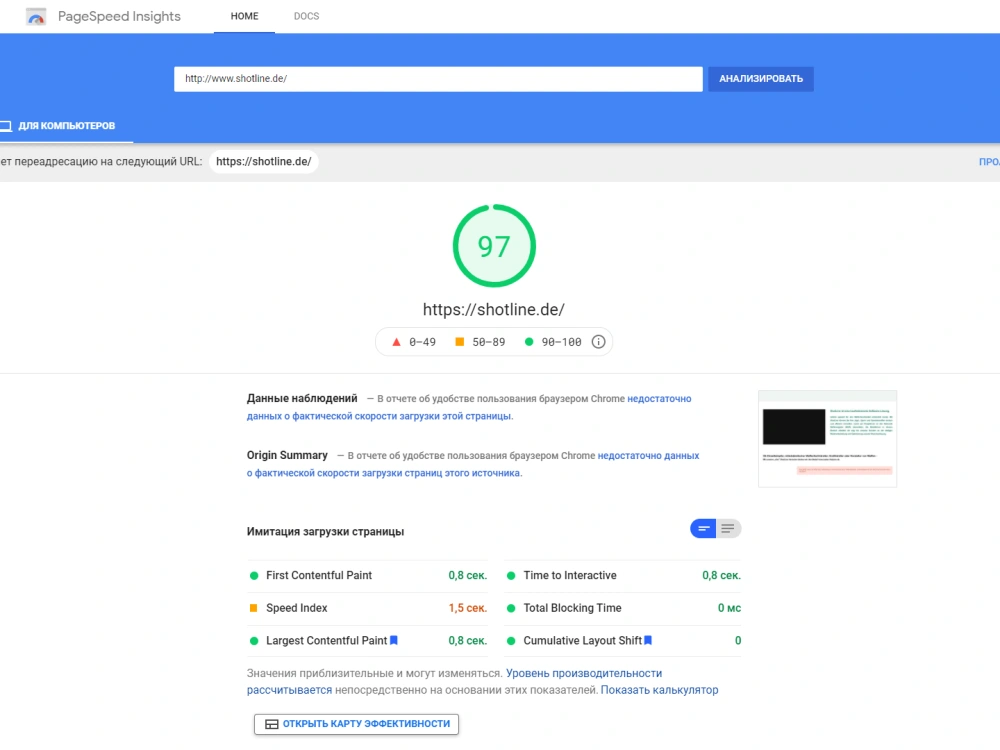Viewport: 1000px width, 750px height.
Task: Select the ДЛЯ КОМПЬЮТЕРОВ tab
Action: coord(66,126)
